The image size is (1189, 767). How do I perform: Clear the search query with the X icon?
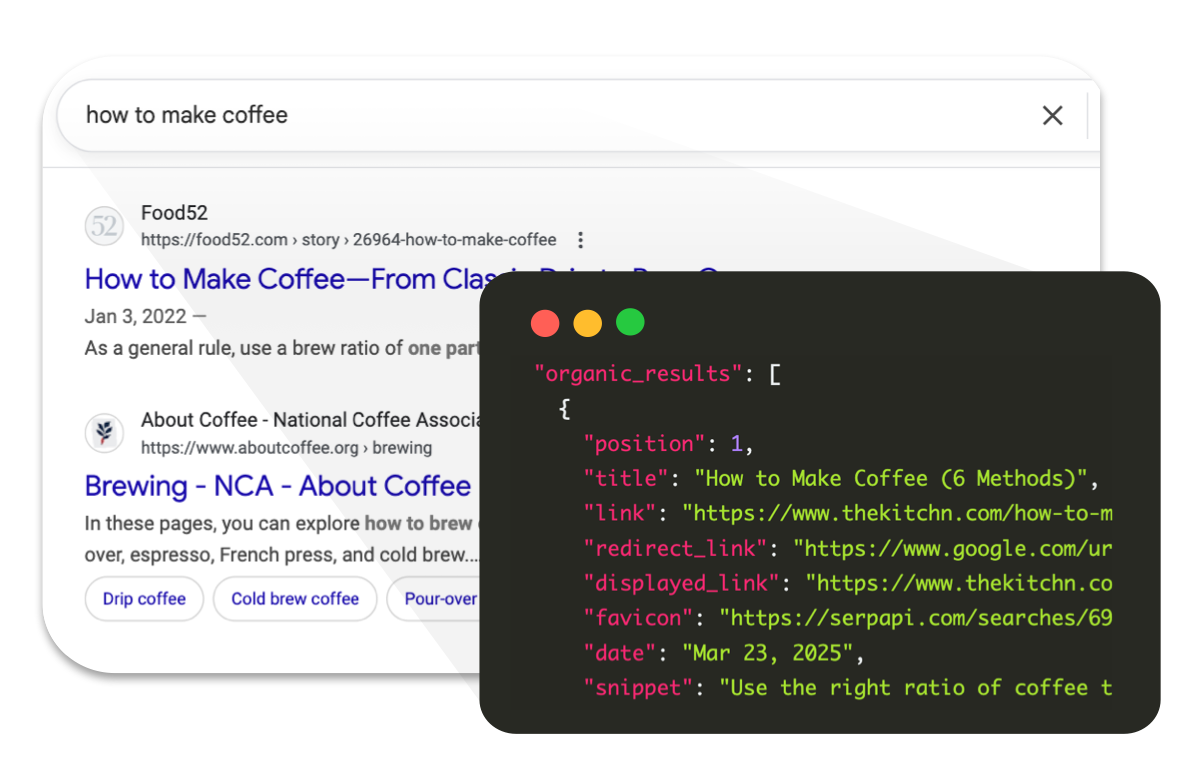click(1053, 115)
